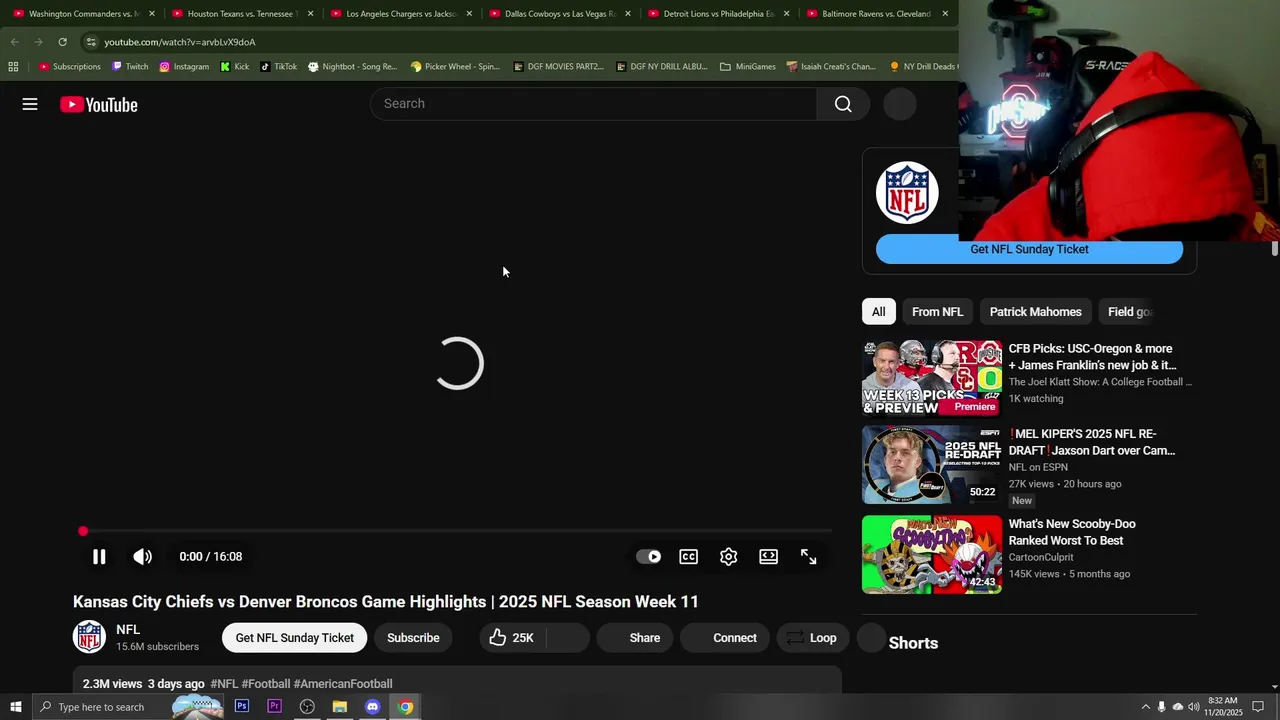Switch to Los Angeles Chargers tab
Viewport: 1280px width, 720px height.
[x=401, y=14]
